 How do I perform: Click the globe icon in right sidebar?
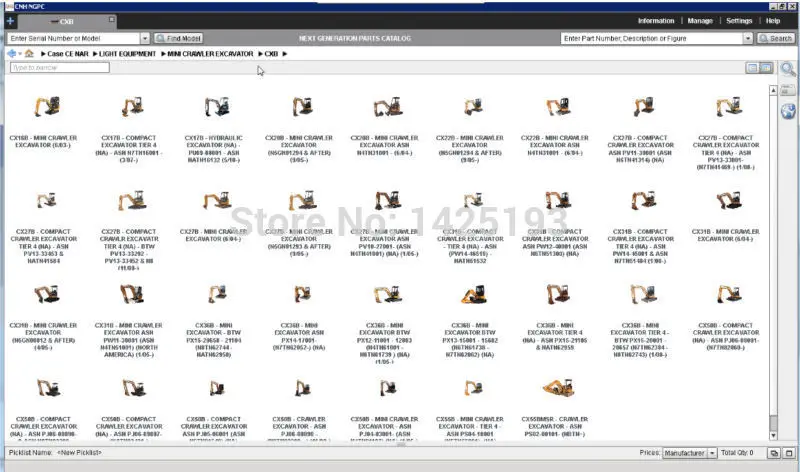point(788,111)
